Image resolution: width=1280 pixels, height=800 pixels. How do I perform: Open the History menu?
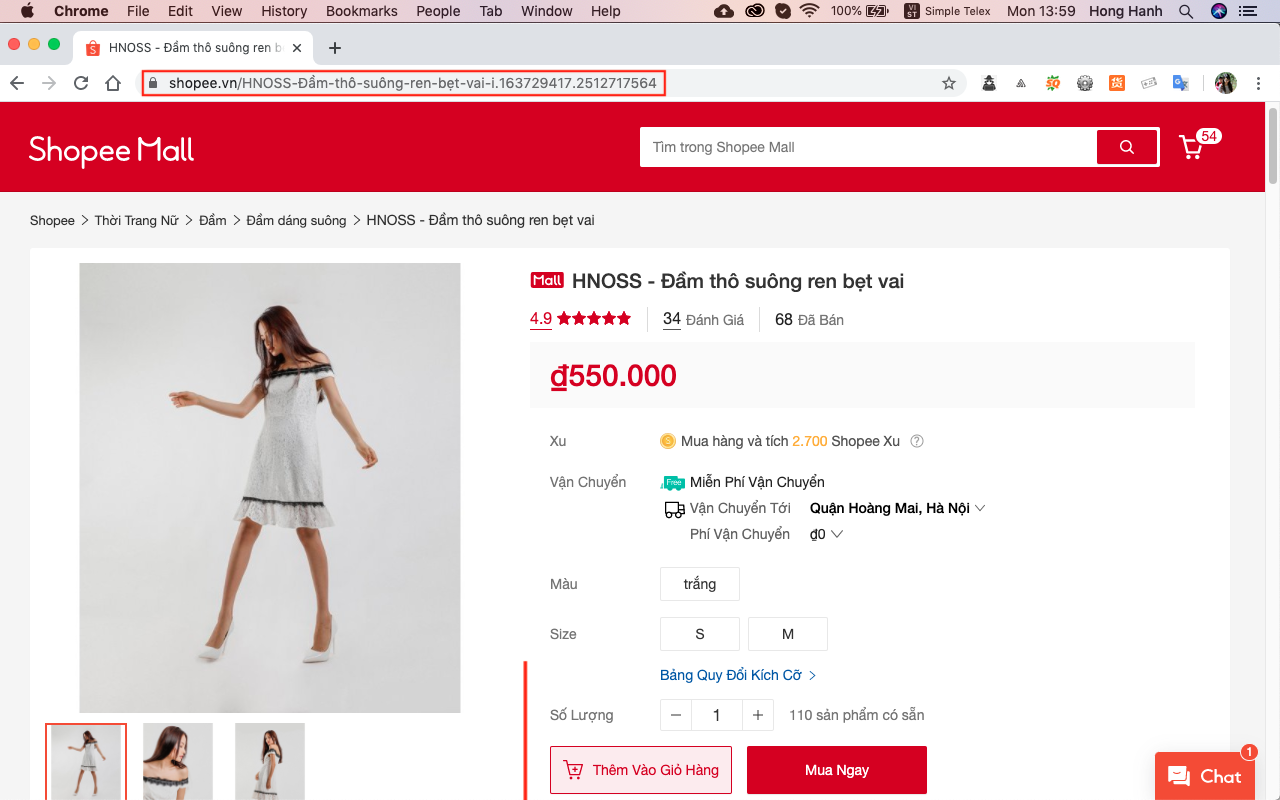click(x=284, y=11)
